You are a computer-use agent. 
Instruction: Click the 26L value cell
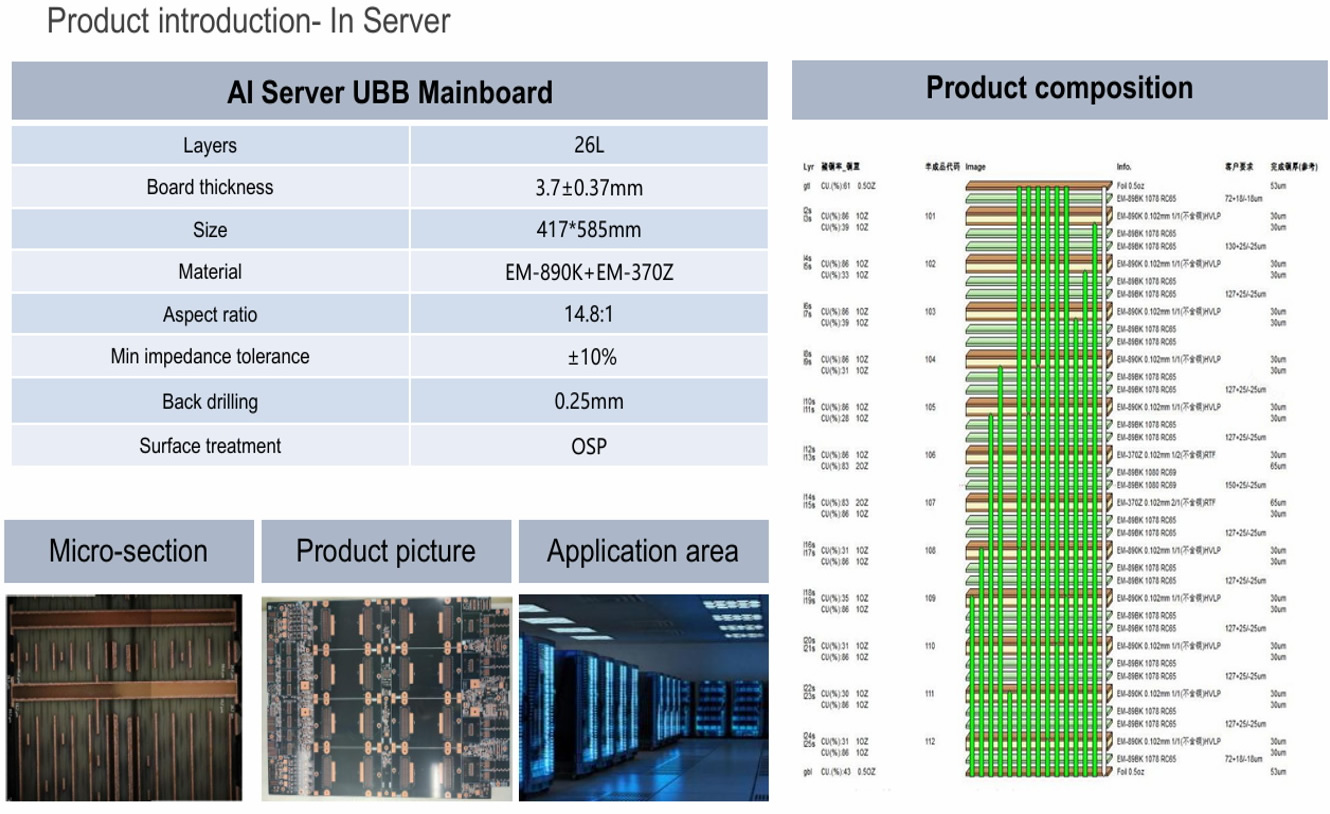click(x=588, y=145)
